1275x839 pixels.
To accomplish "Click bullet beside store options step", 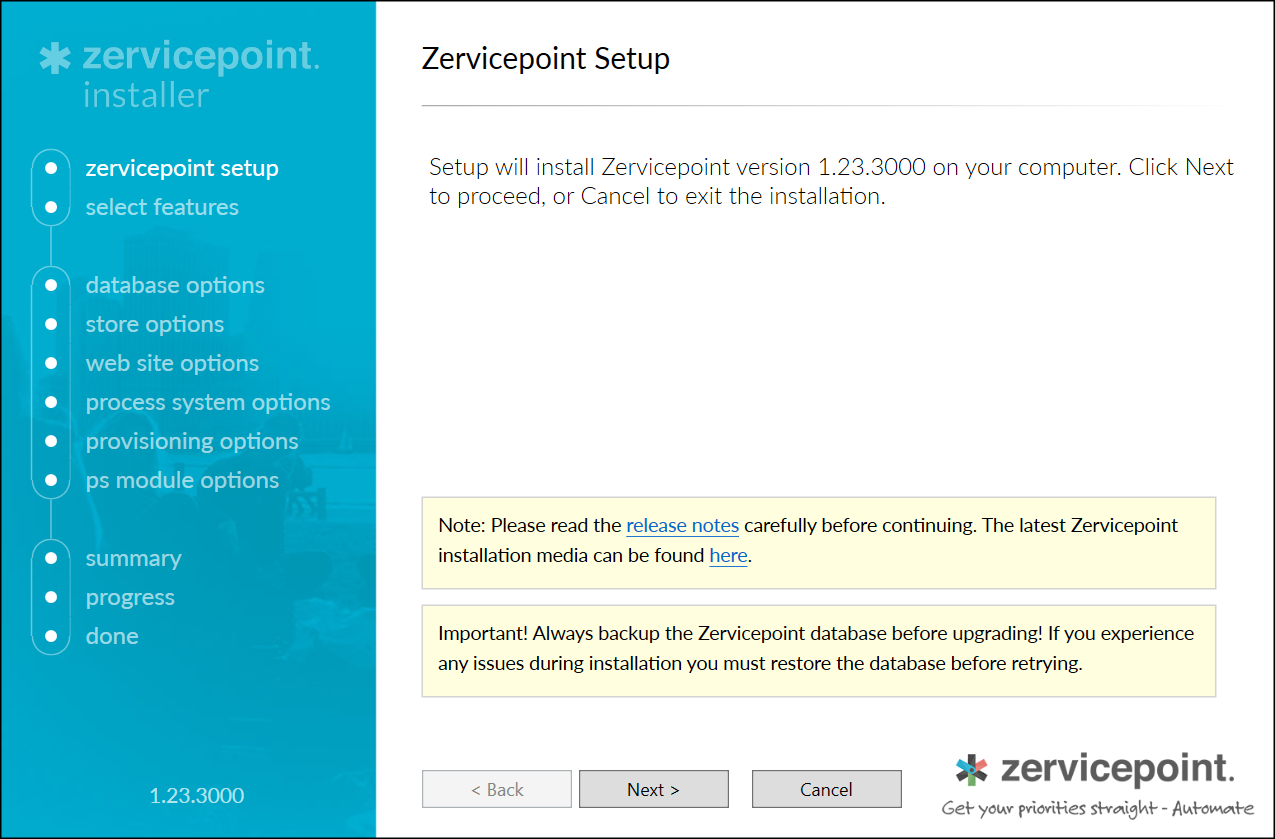I will (51, 324).
